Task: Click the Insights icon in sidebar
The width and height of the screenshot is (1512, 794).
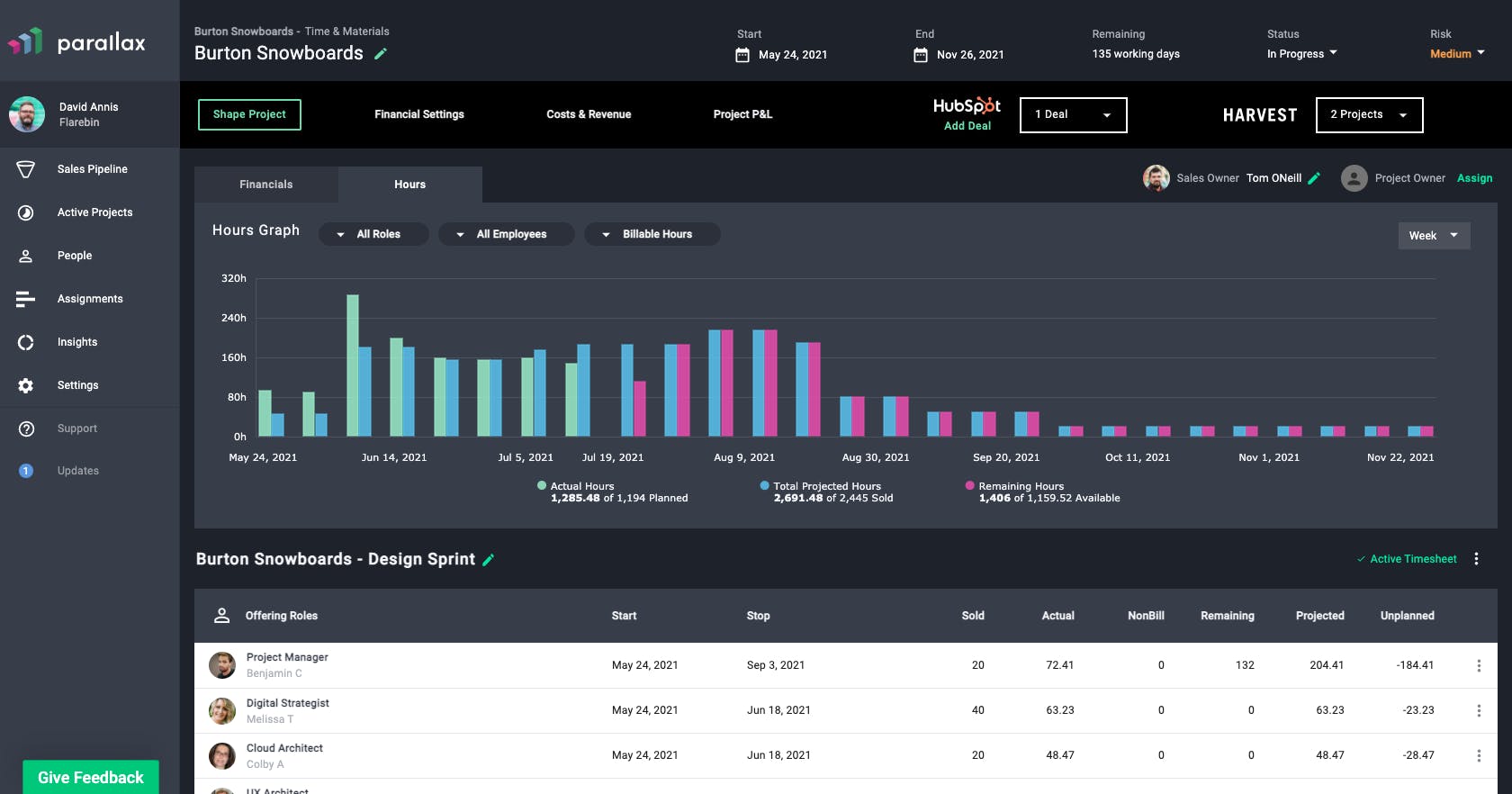Action: coord(26,342)
